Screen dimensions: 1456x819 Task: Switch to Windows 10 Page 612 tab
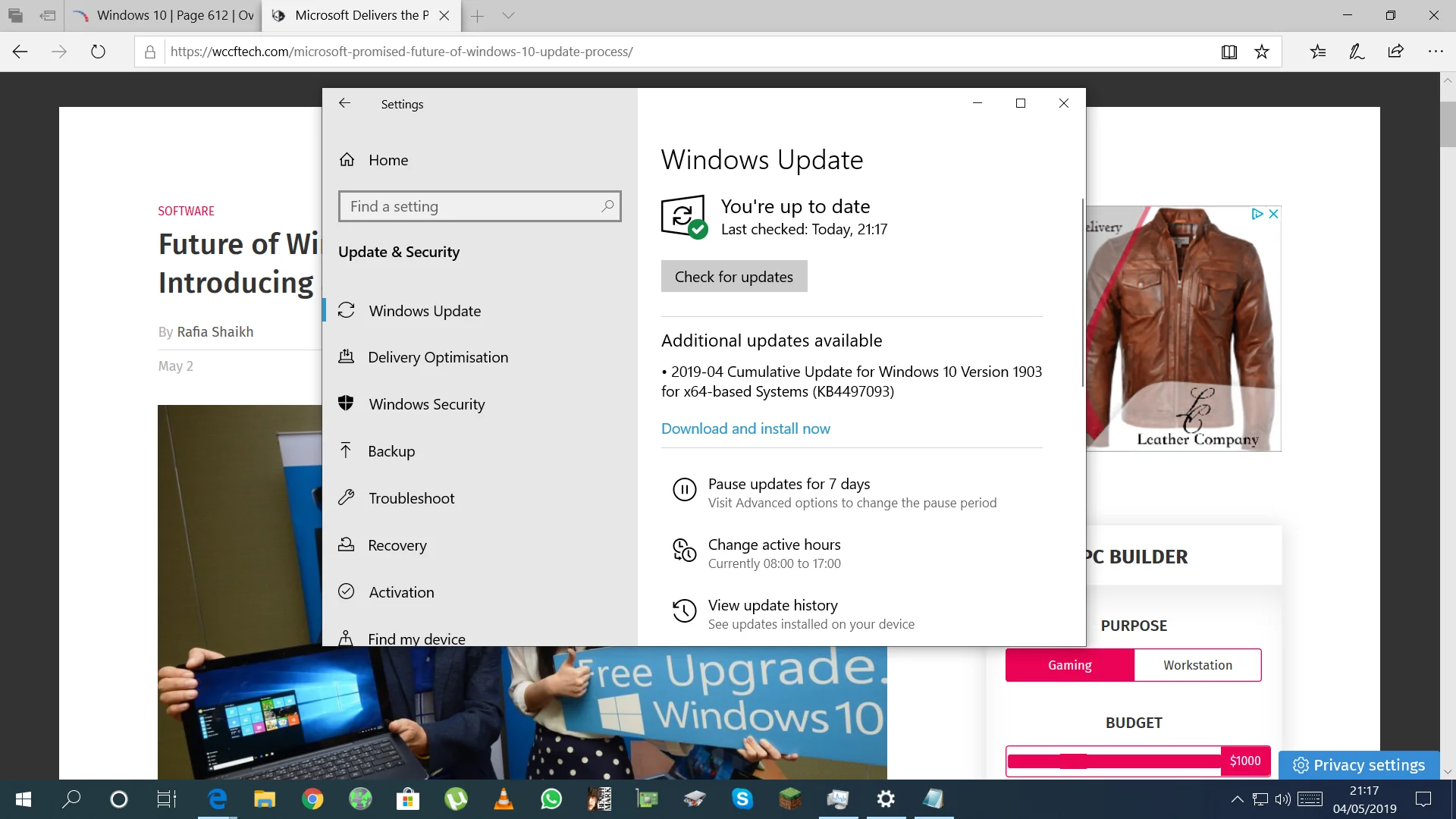click(x=163, y=15)
